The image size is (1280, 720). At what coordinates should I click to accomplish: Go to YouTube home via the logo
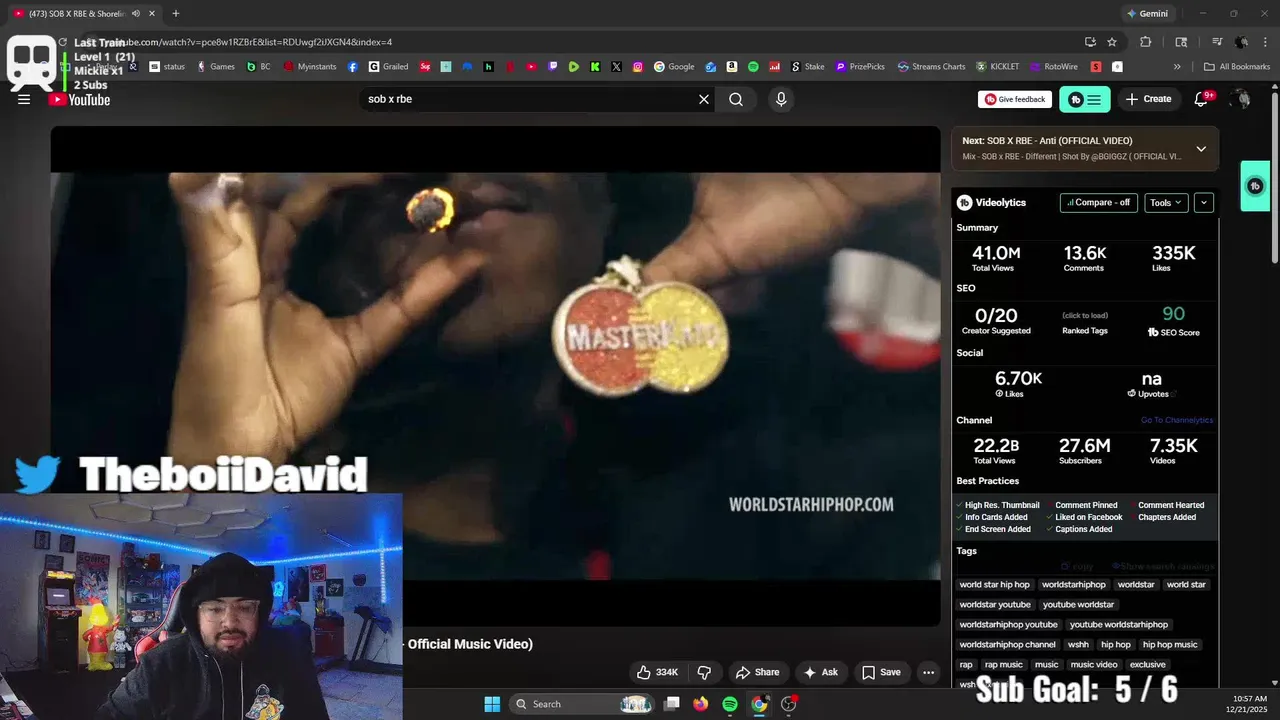click(80, 99)
